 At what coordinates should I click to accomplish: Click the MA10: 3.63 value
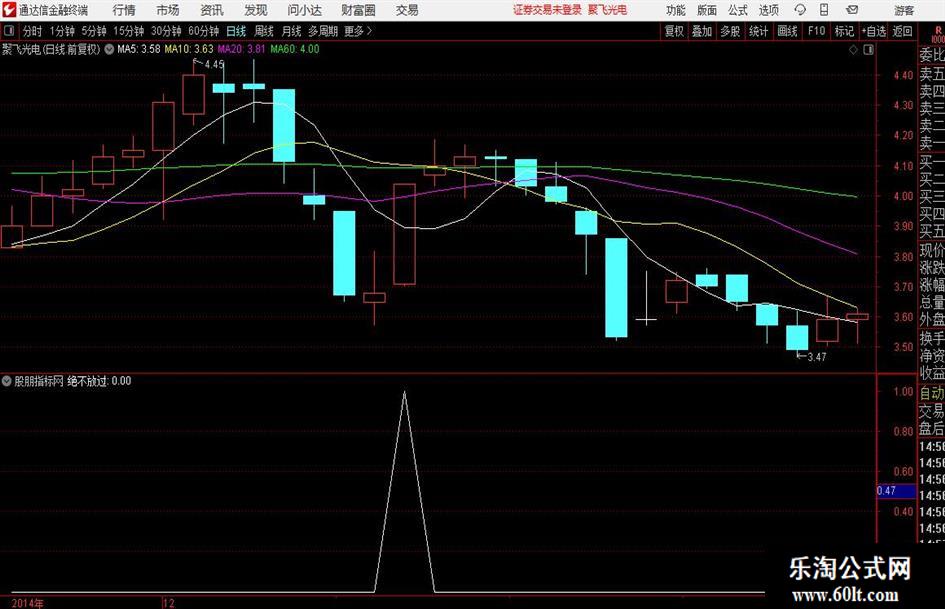pyautogui.click(x=189, y=49)
